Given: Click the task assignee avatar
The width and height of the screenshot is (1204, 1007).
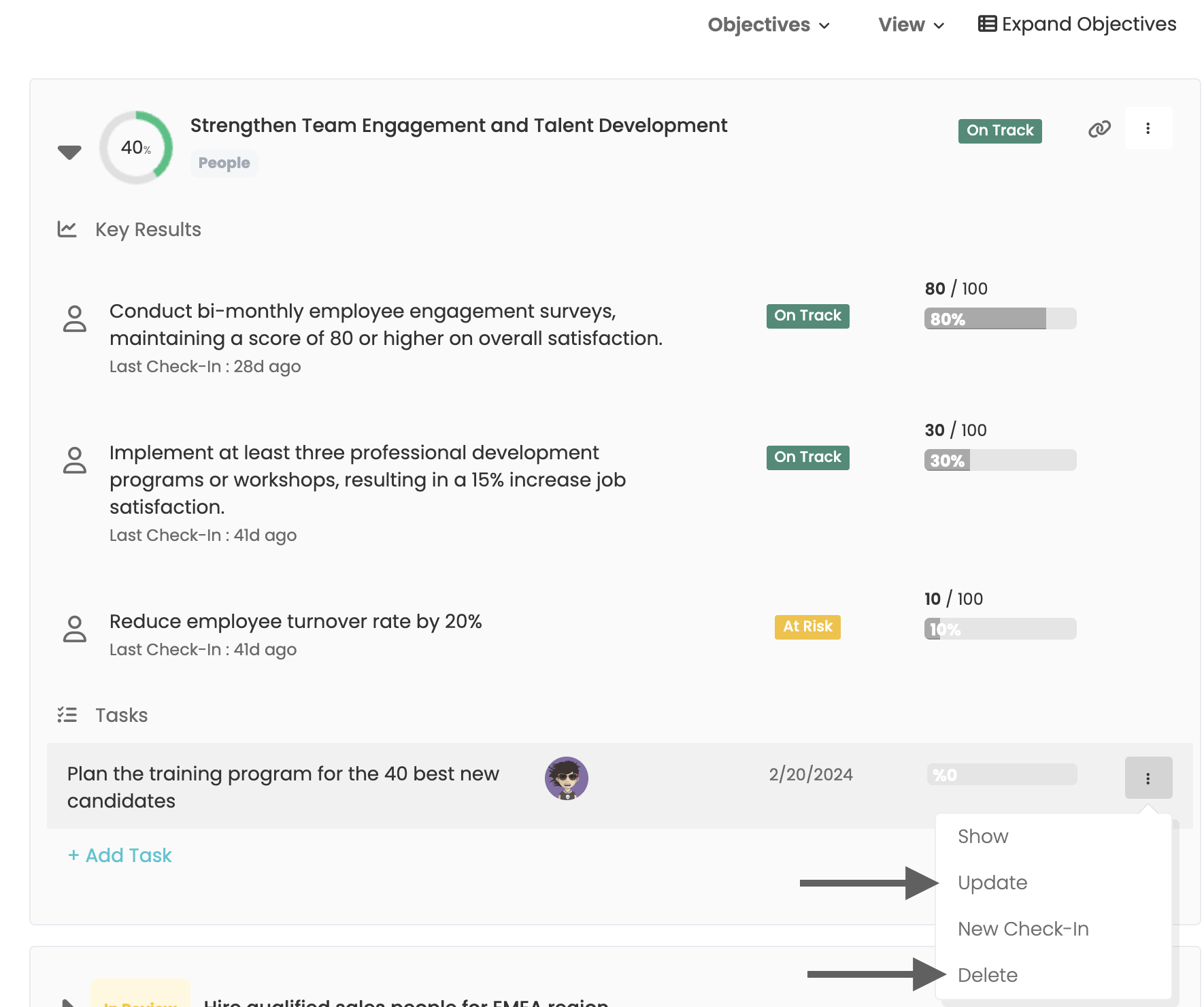Looking at the screenshot, I should click(x=566, y=778).
